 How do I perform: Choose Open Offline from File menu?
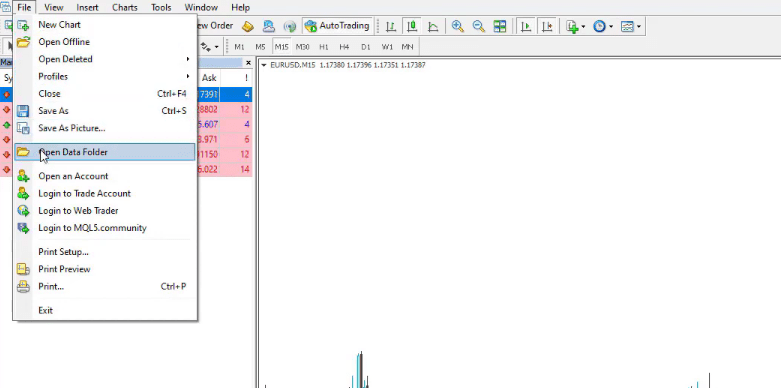[x=105, y=42]
